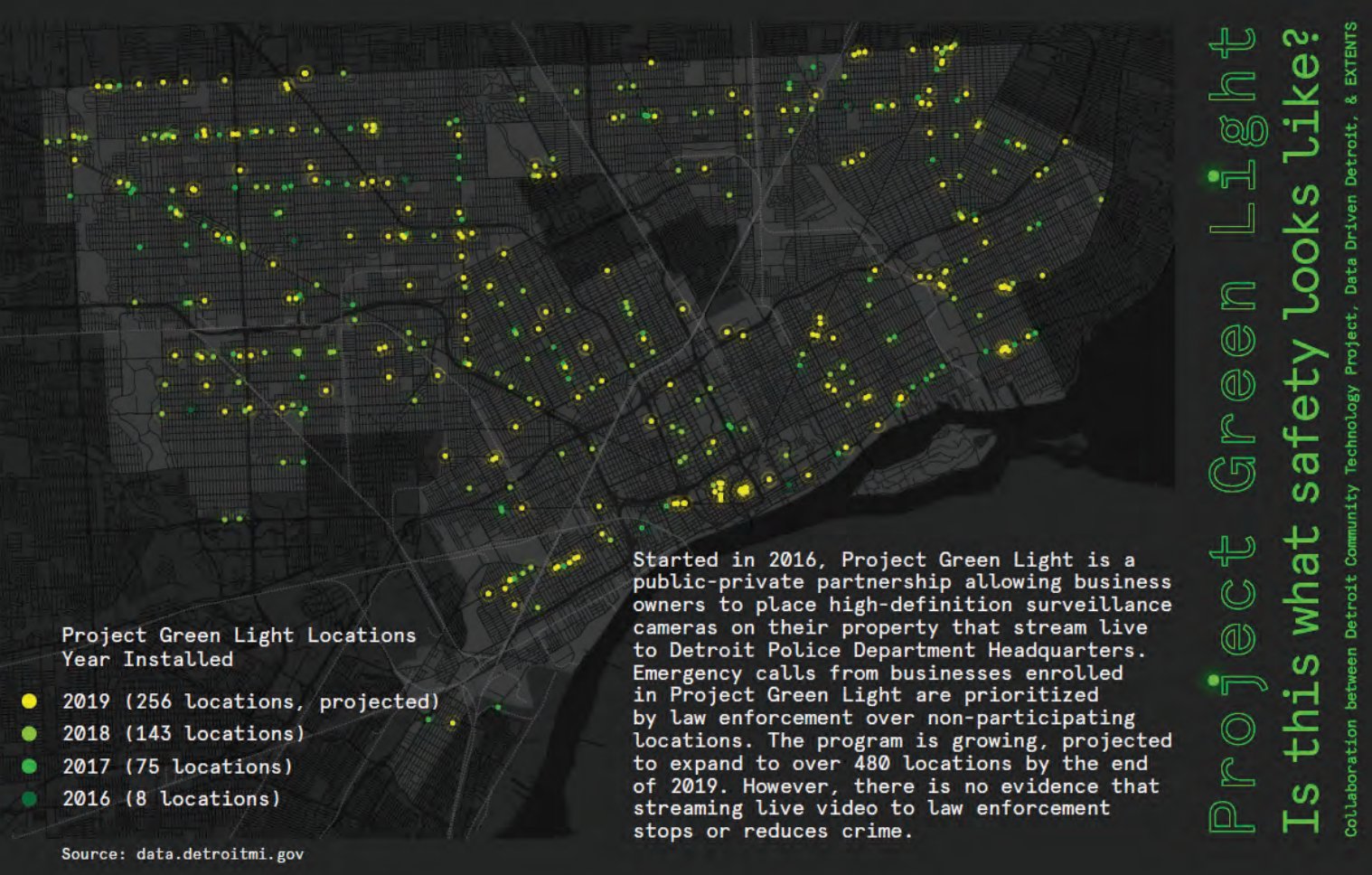The width and height of the screenshot is (1372, 875).
Task: Click the dark green 2016 legend dot
Action: coord(29,799)
